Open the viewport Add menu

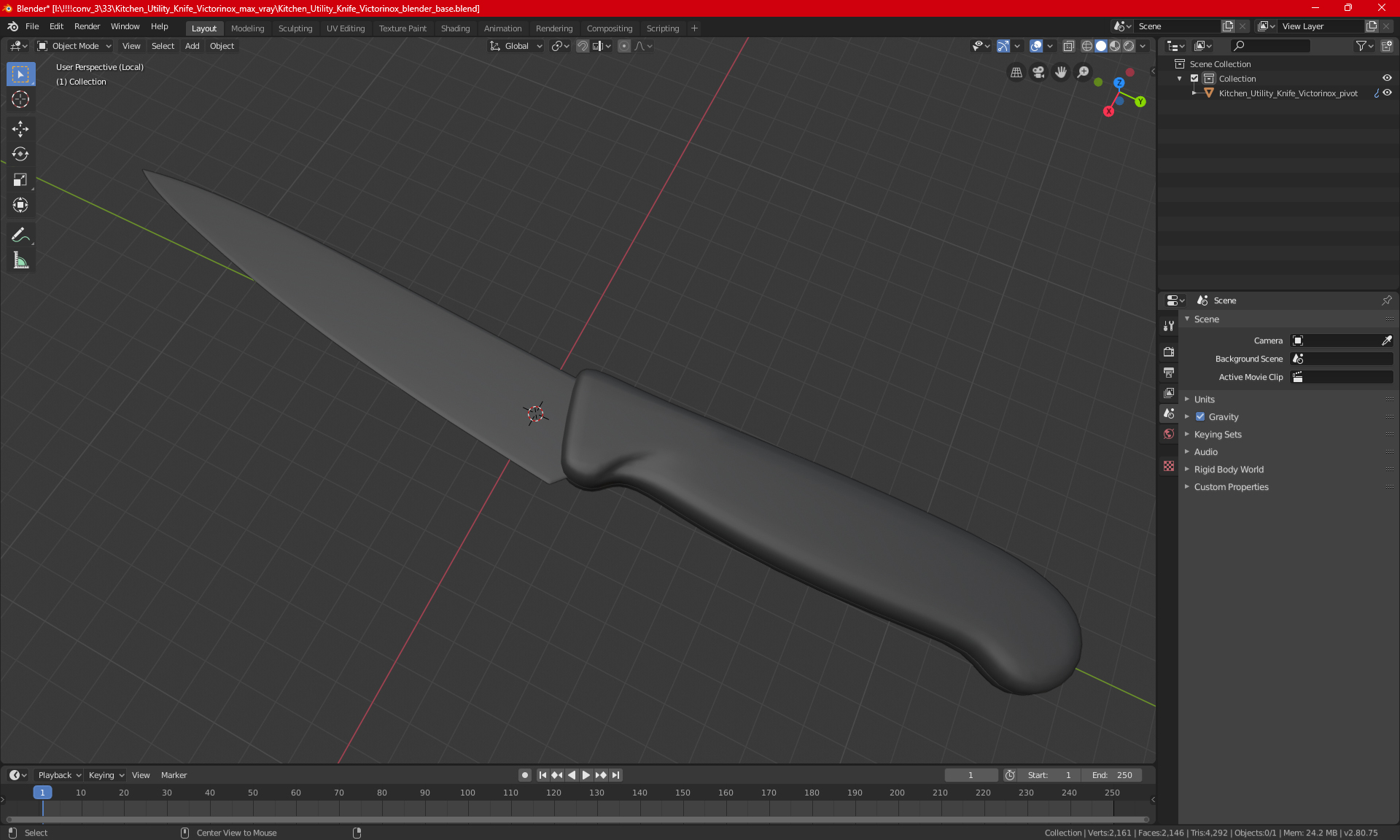pos(192,46)
